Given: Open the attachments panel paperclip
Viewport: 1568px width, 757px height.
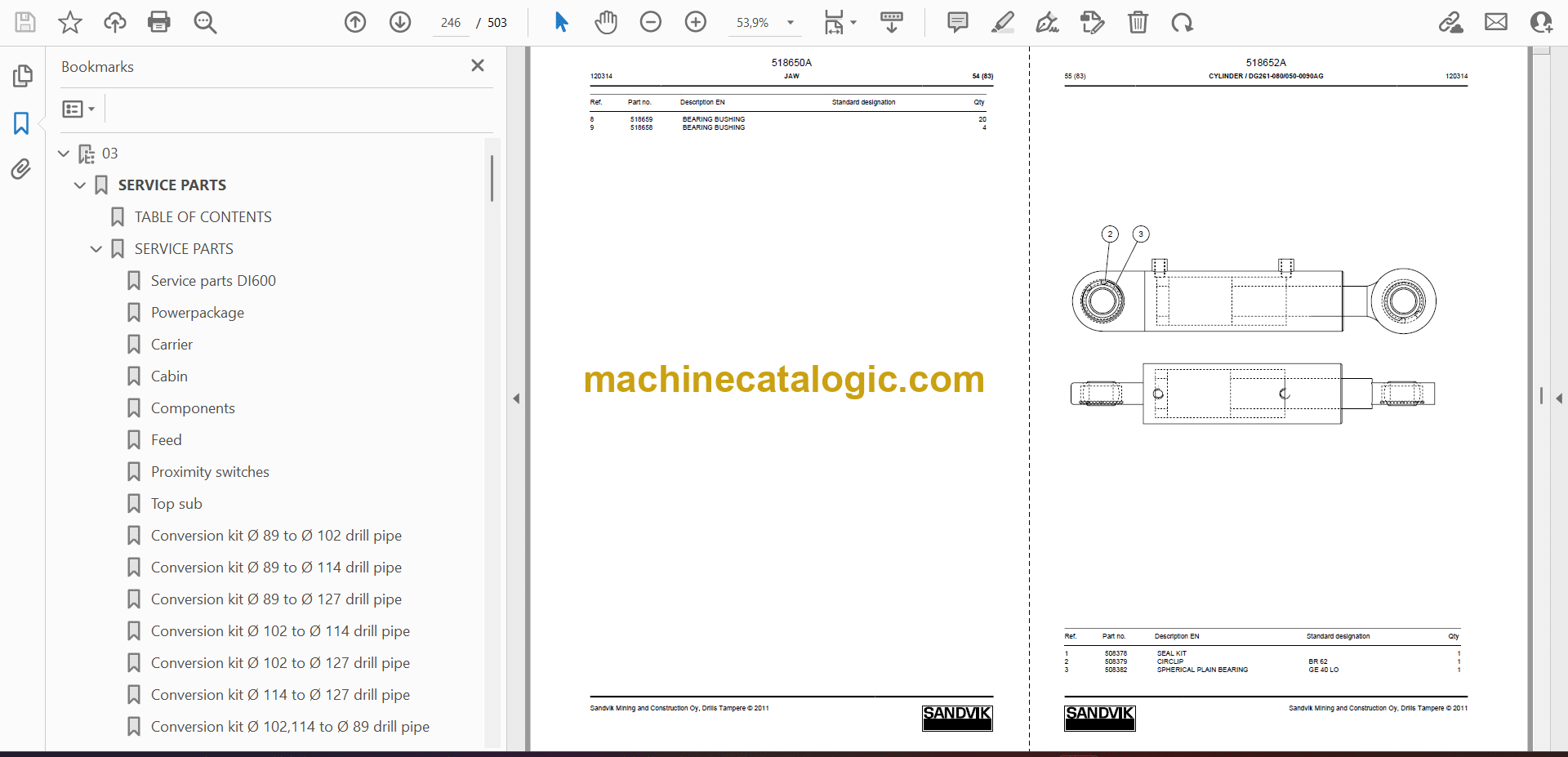Looking at the screenshot, I should [21, 169].
